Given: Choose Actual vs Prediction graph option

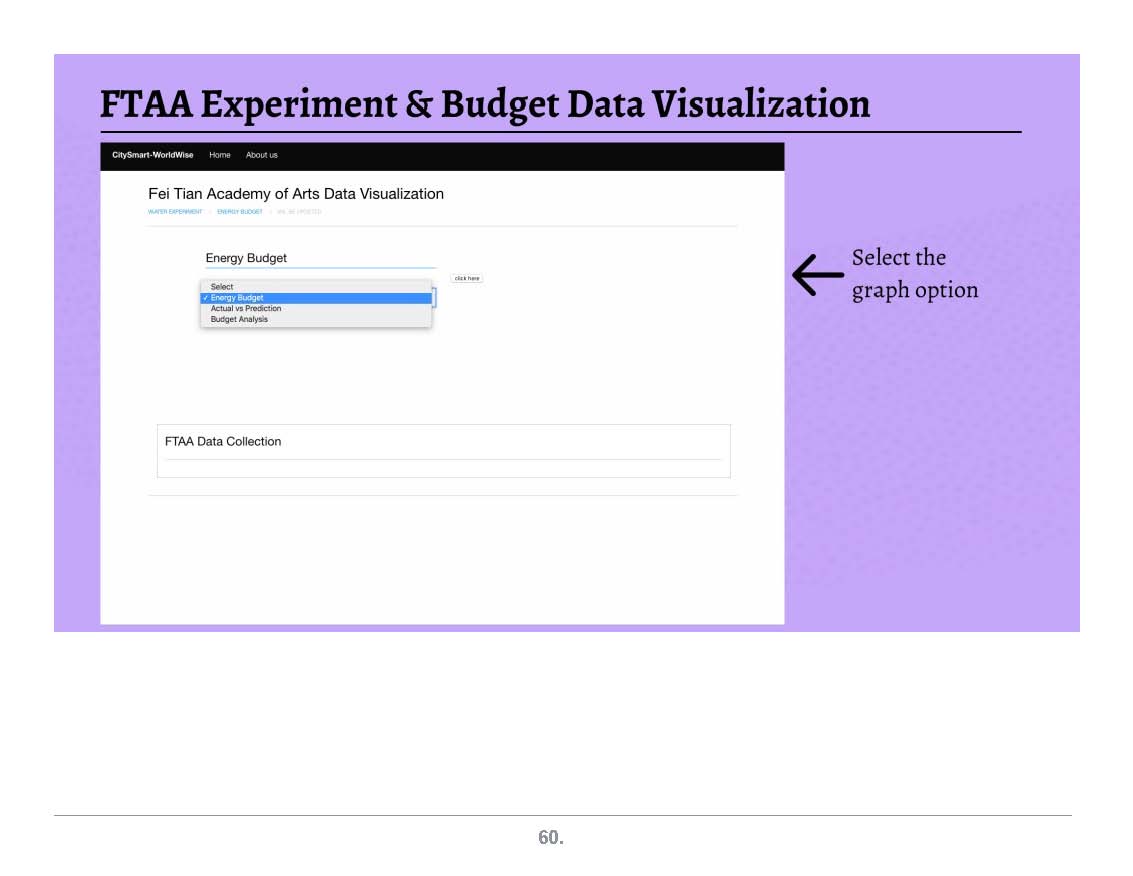Looking at the screenshot, I should pos(246,309).
